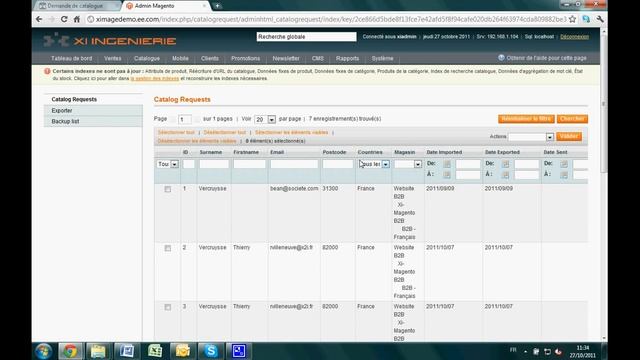Open the Word icon in taskbar
Image resolution: width=640 pixels, height=360 pixels.
pyautogui.click(x=127, y=351)
